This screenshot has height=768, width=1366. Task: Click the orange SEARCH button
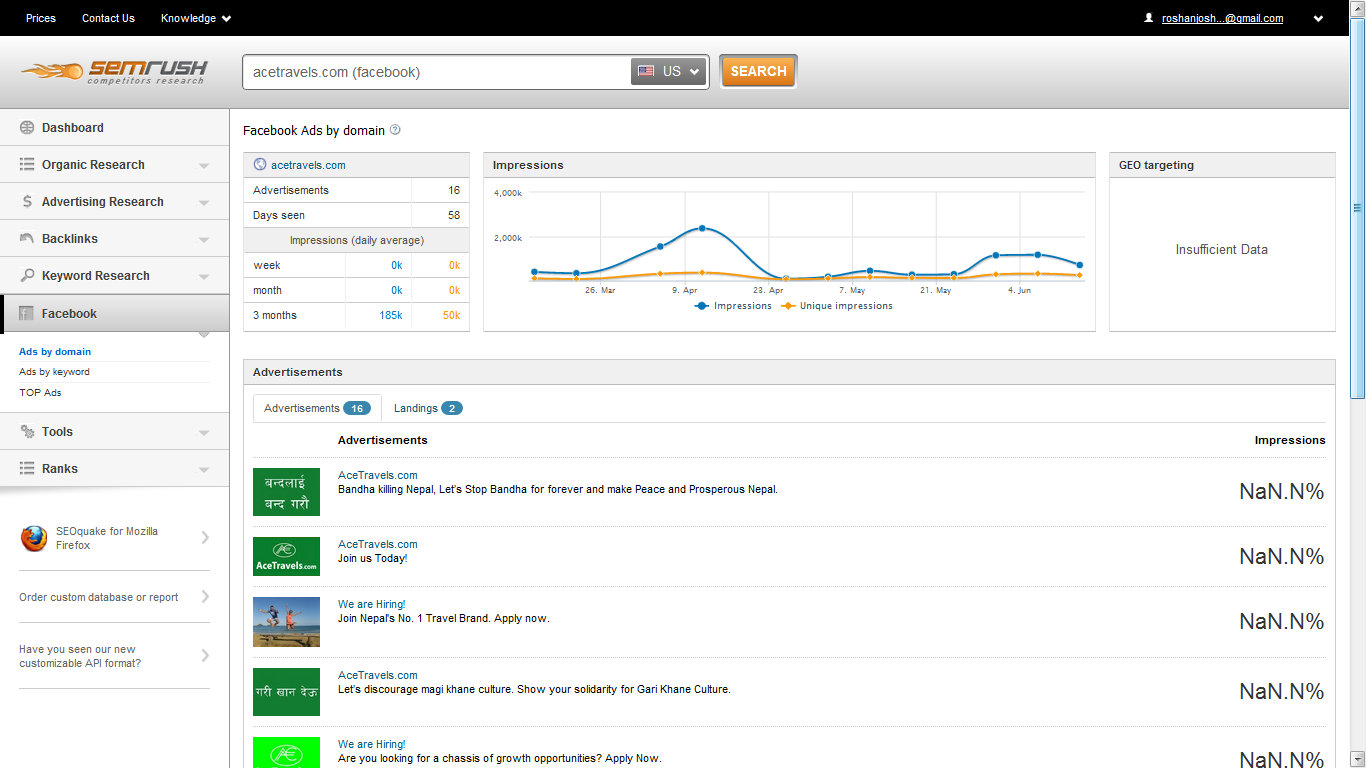coord(758,71)
